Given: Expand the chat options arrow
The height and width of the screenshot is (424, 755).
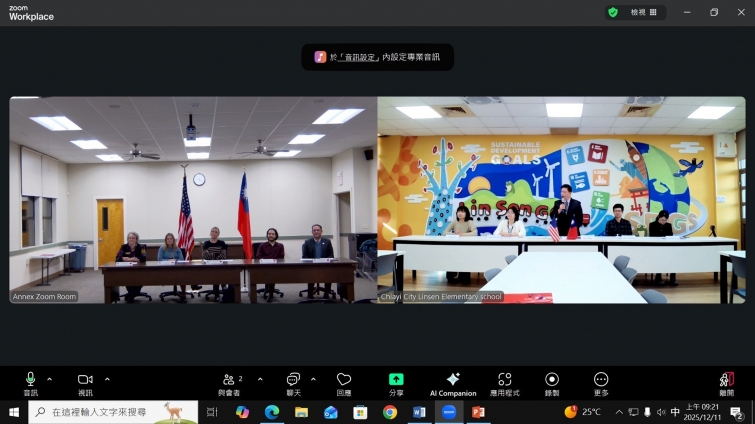Looking at the screenshot, I should 313,379.
